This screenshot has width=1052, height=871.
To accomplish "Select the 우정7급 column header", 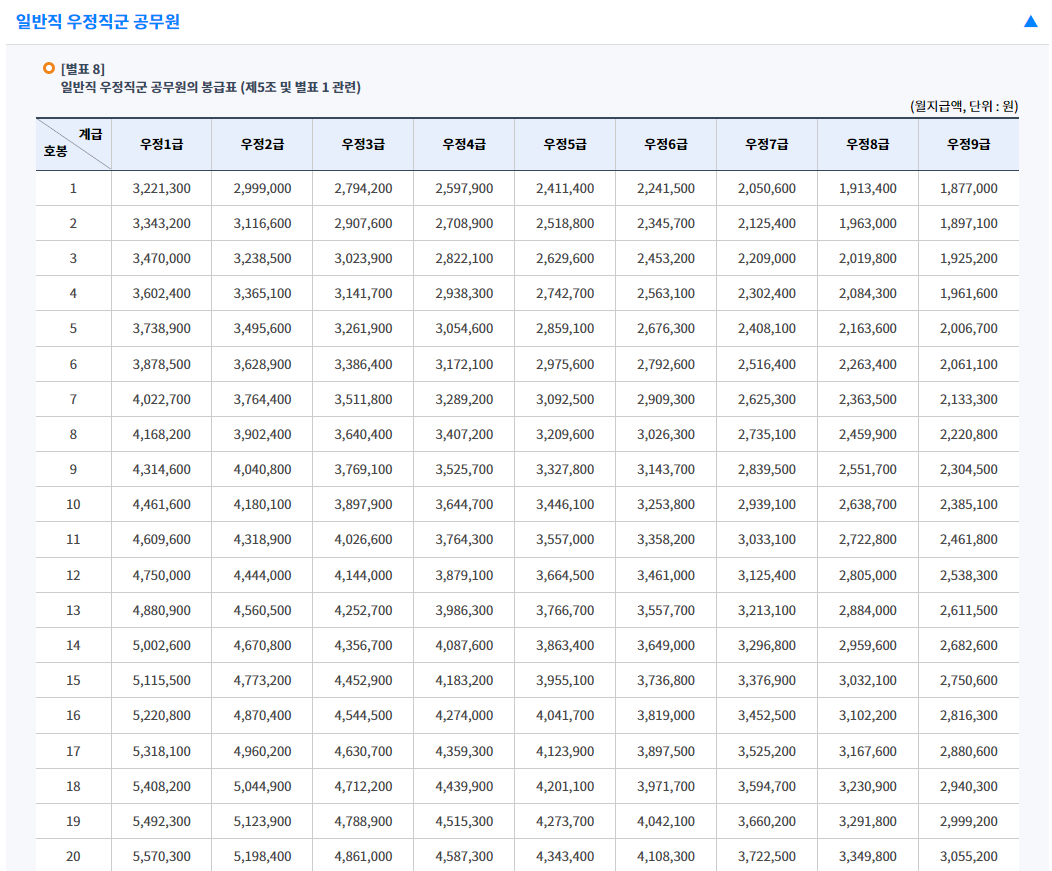I will pos(766,144).
